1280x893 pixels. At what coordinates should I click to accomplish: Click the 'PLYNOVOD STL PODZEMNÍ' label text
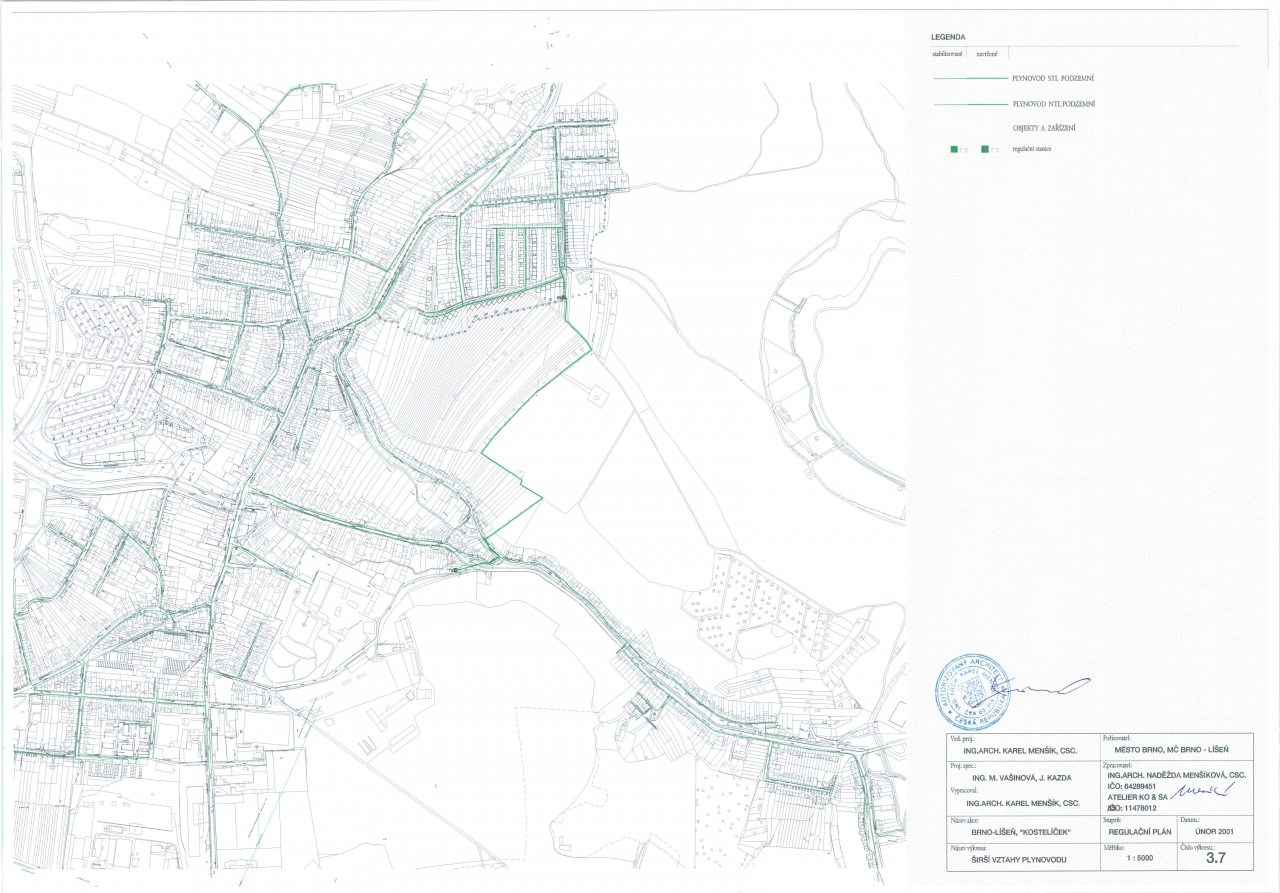point(1054,76)
